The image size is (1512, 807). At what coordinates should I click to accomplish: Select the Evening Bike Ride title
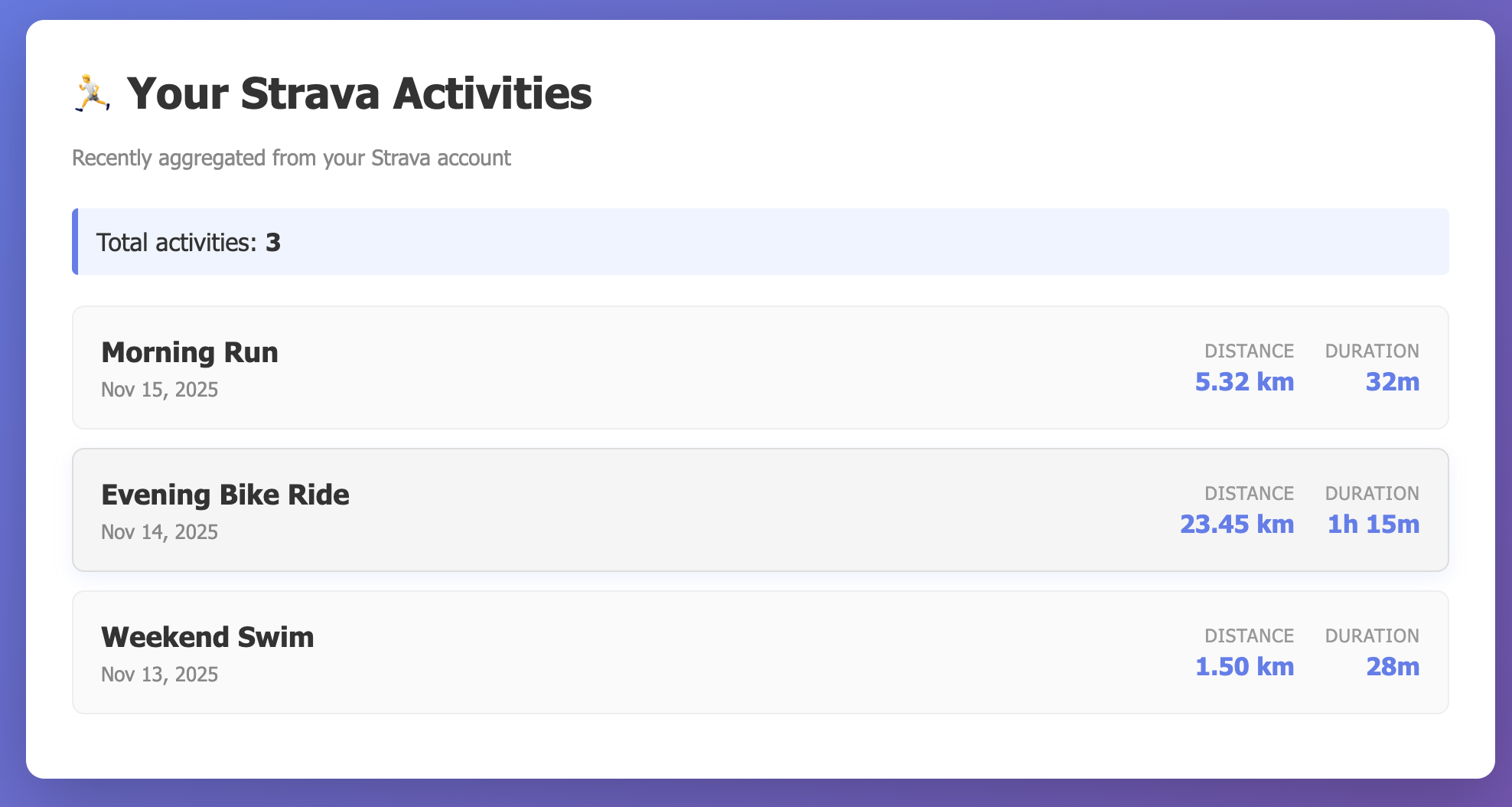pos(225,495)
